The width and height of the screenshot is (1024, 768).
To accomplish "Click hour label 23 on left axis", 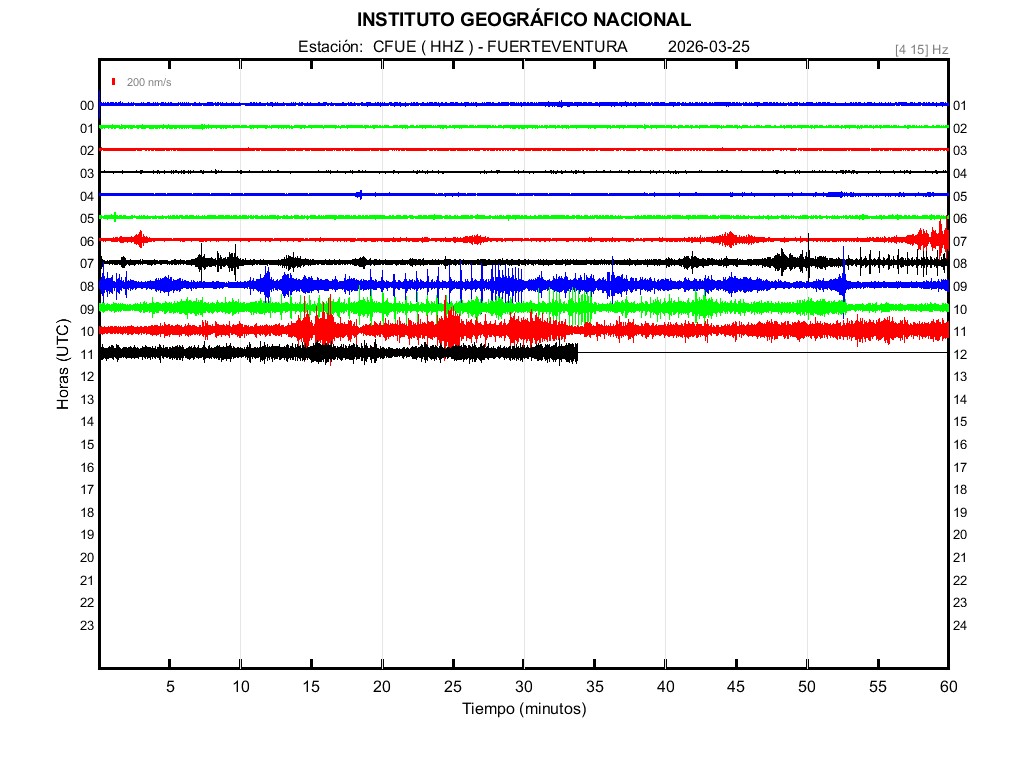I will pyautogui.click(x=87, y=626).
